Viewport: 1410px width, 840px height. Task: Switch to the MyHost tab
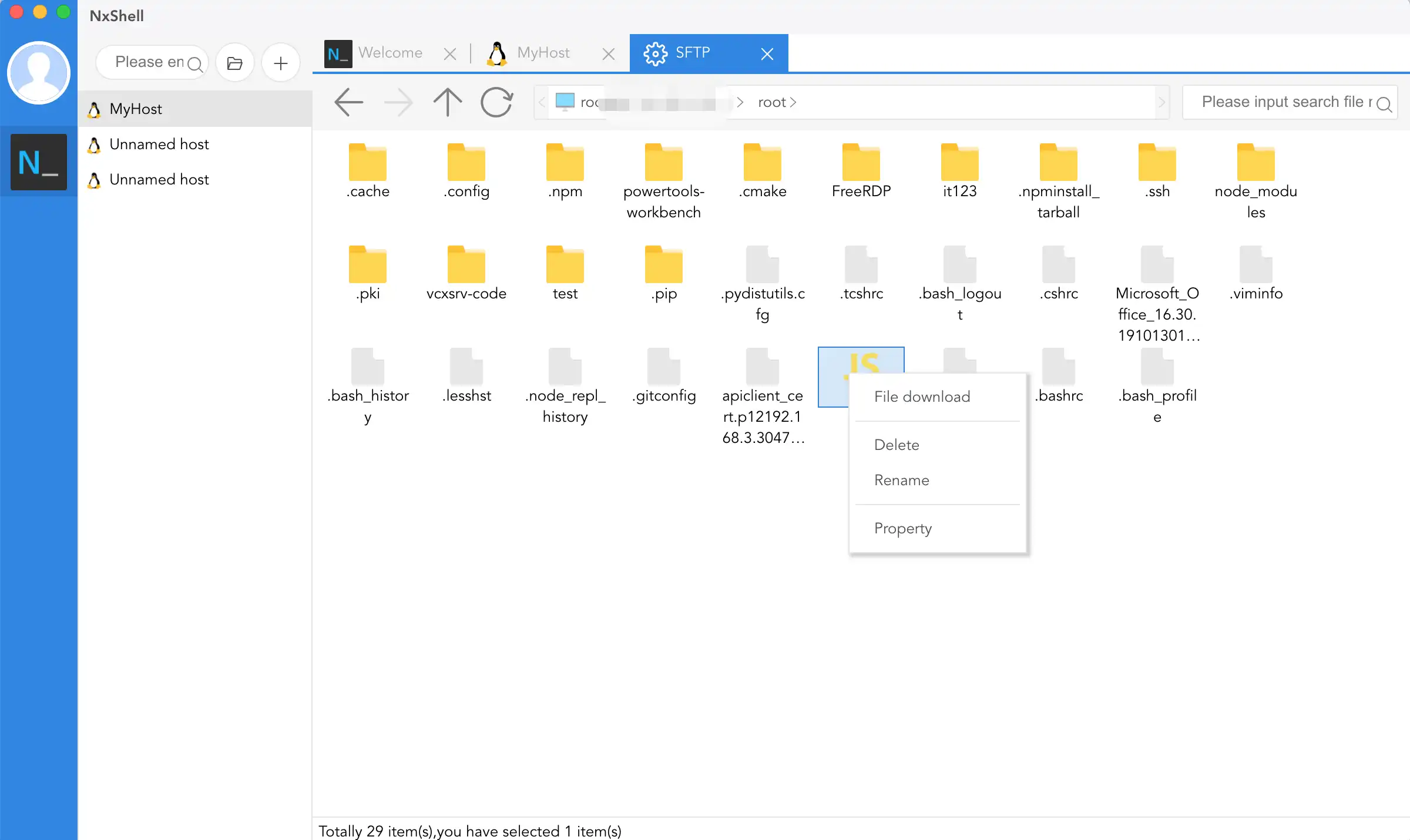click(542, 53)
